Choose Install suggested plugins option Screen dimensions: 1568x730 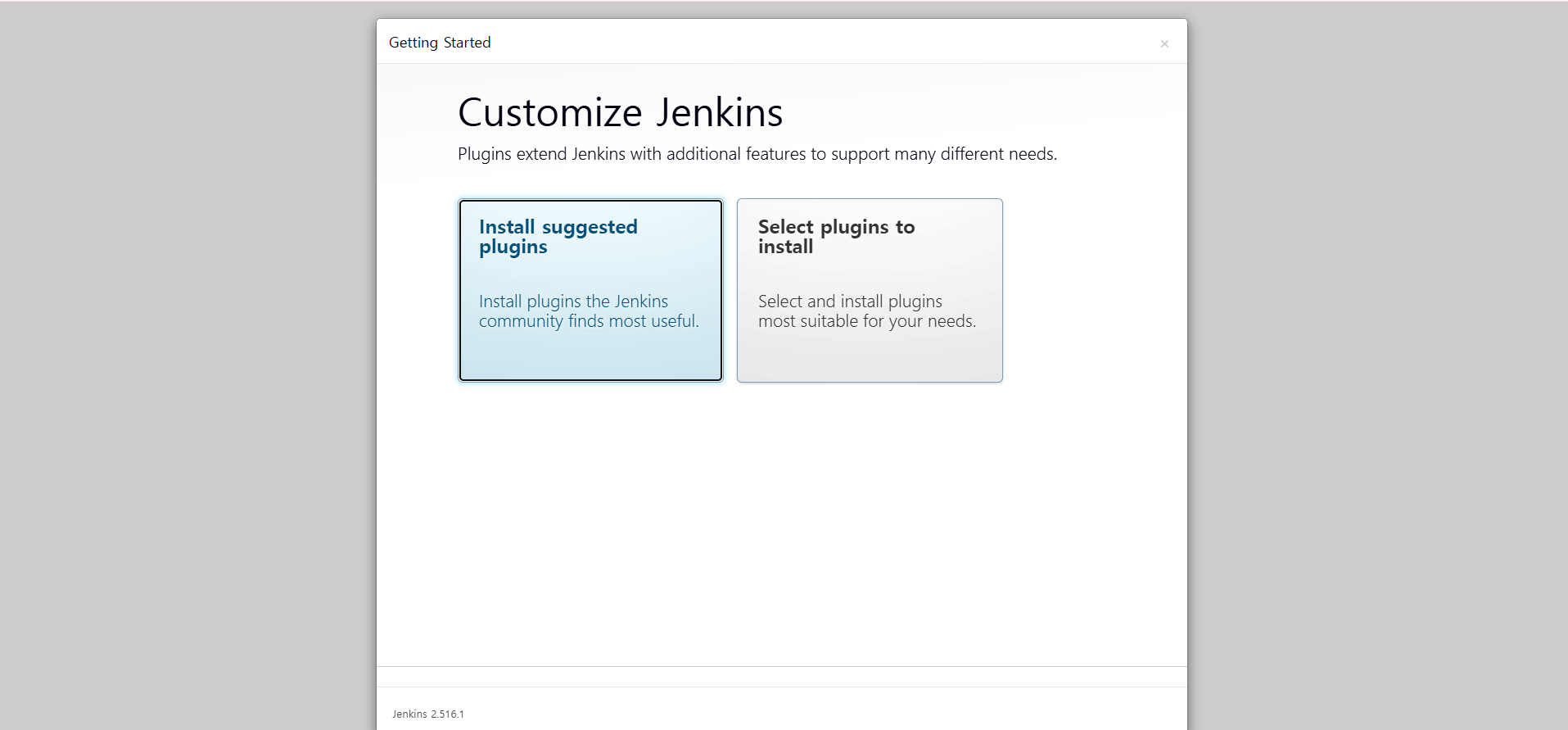point(590,290)
